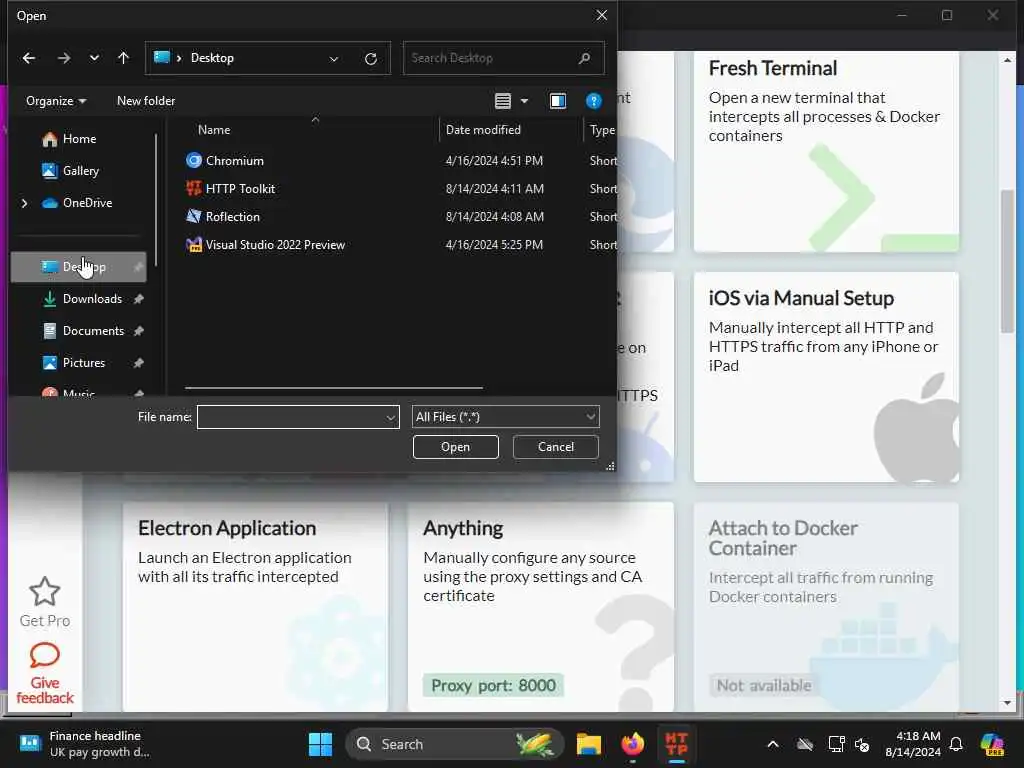Toggle the preview pane icon
This screenshot has height=768, width=1024.
(558, 101)
